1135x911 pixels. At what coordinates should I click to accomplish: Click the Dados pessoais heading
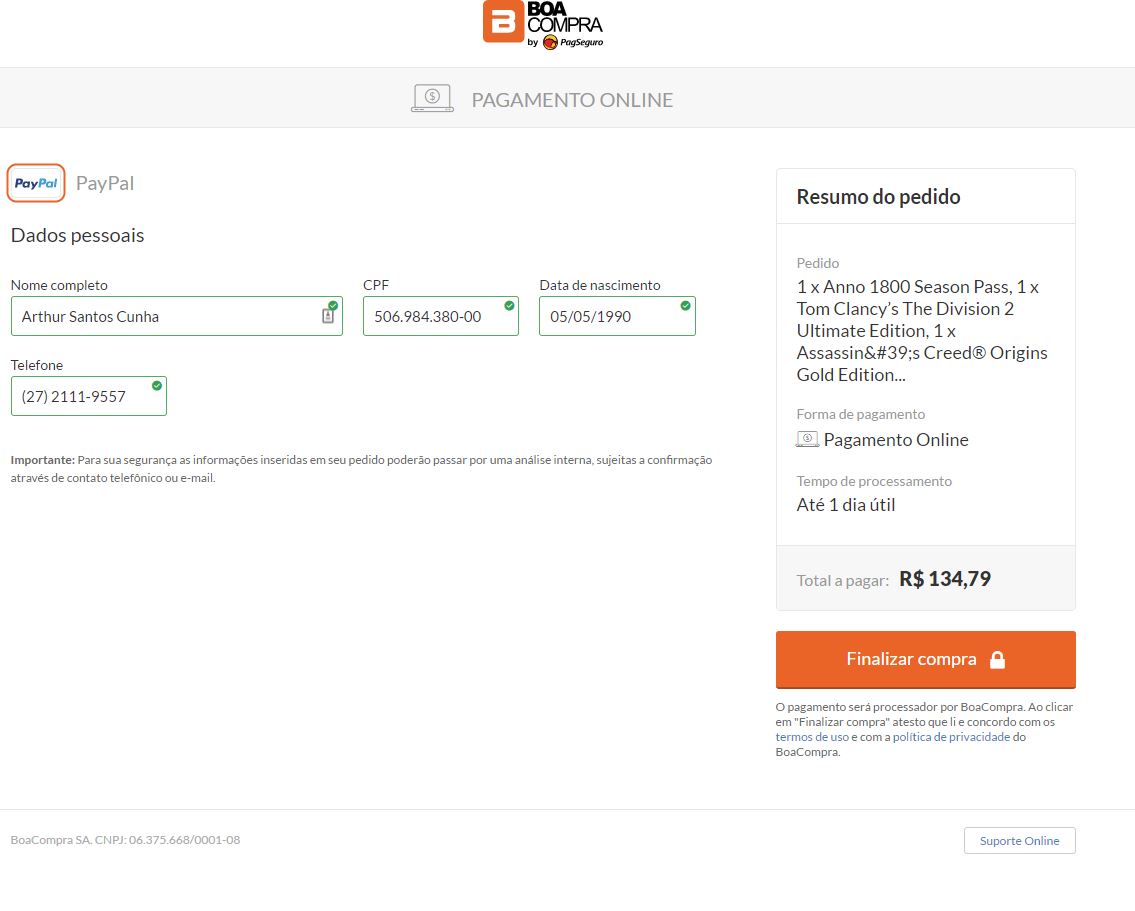[x=77, y=235]
